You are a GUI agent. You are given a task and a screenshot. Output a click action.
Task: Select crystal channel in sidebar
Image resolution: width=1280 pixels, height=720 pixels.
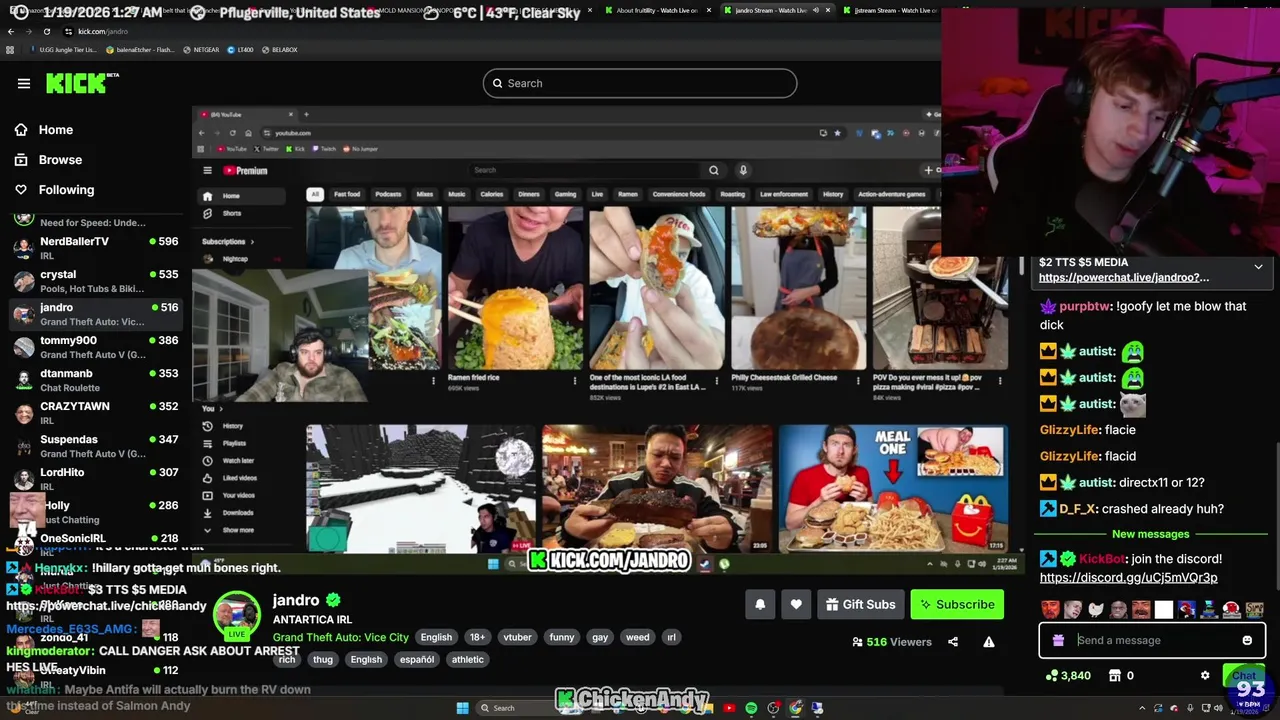95,280
